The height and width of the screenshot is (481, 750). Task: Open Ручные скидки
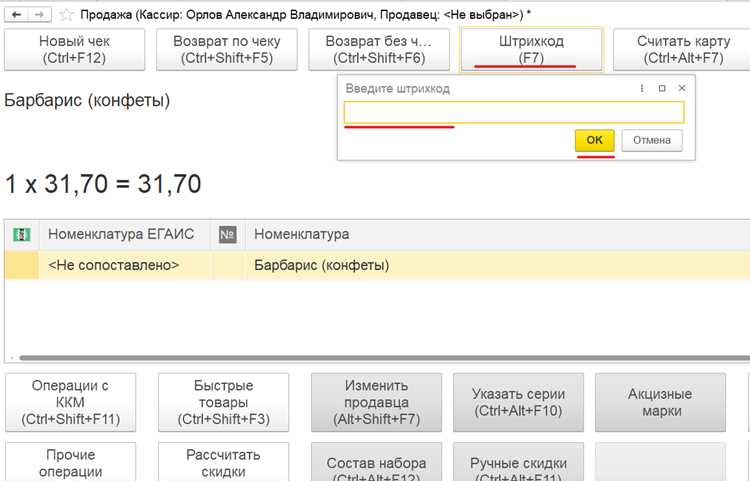(x=518, y=462)
